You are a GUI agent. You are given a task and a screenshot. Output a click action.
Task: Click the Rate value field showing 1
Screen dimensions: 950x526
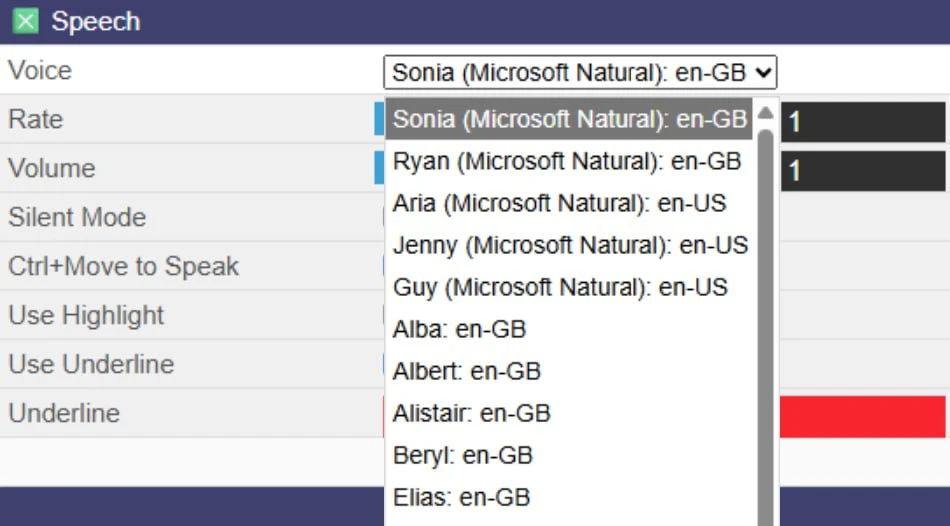click(863, 122)
